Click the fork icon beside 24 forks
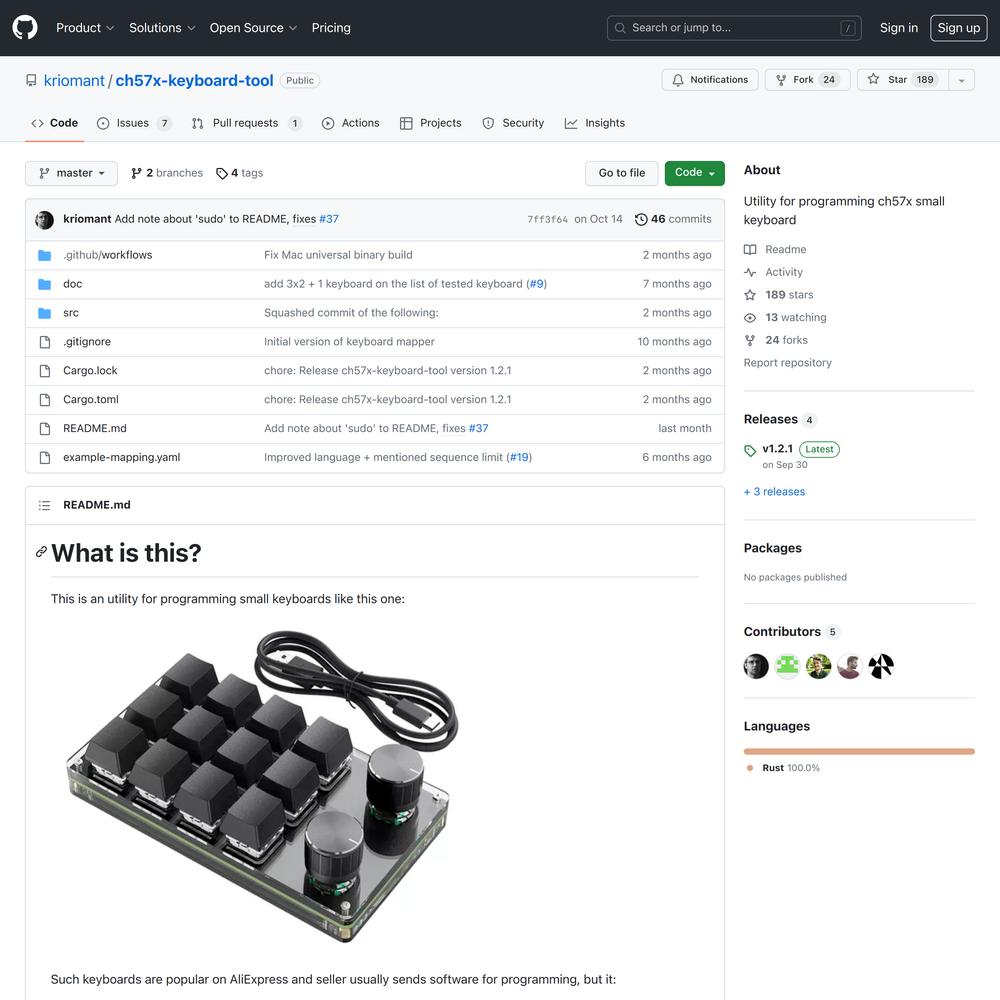Image resolution: width=1000 pixels, height=1000 pixels. [750, 340]
